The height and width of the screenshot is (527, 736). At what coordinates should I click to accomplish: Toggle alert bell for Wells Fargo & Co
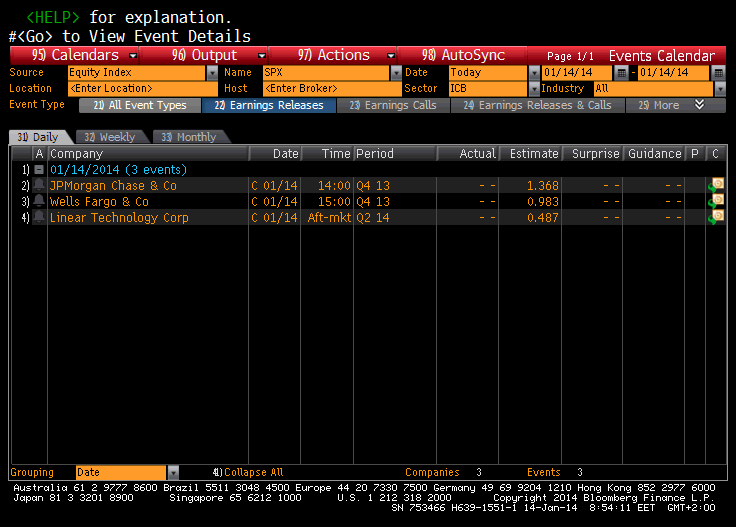click(x=39, y=201)
